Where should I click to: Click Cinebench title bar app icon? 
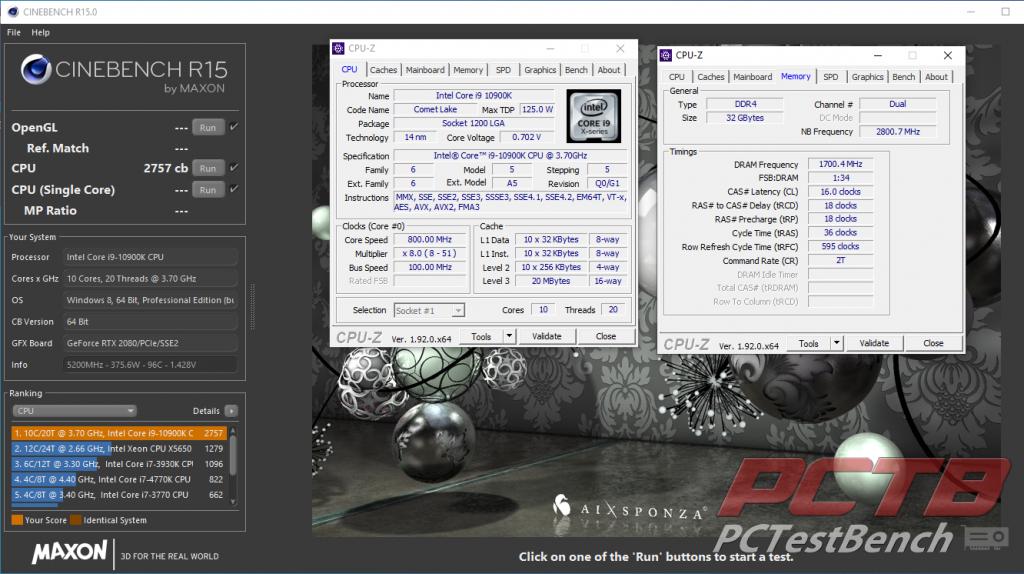(13, 12)
